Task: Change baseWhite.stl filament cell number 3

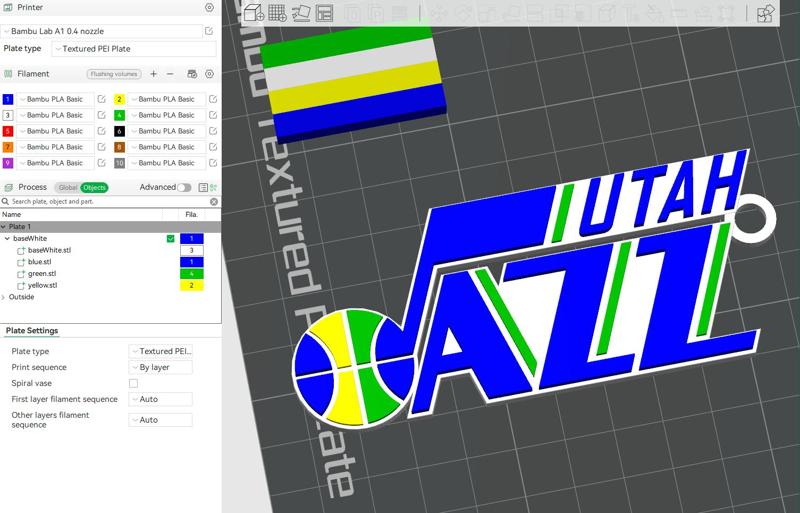Action: (x=192, y=250)
